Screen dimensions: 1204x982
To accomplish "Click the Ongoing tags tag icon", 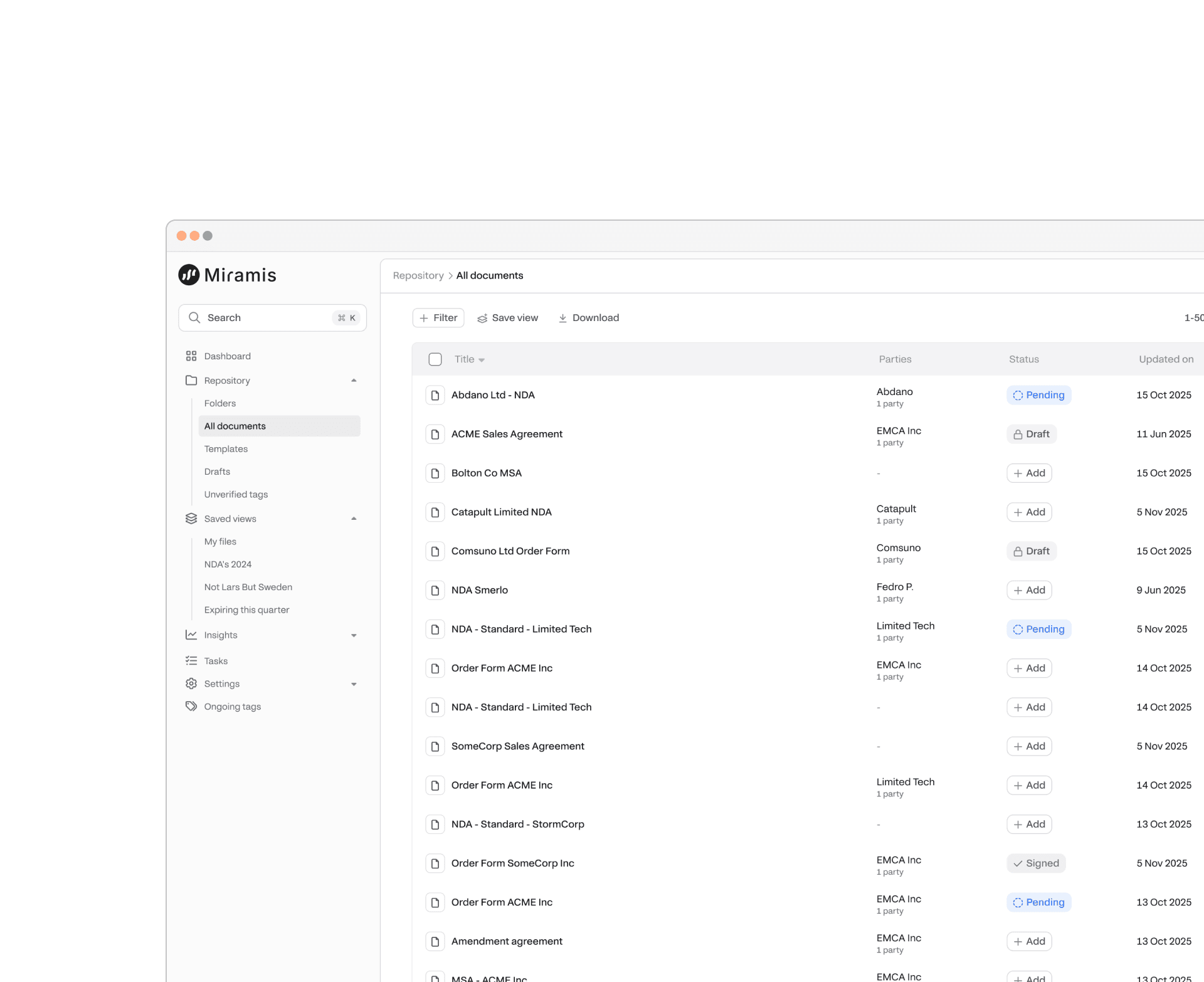I will coord(191,707).
